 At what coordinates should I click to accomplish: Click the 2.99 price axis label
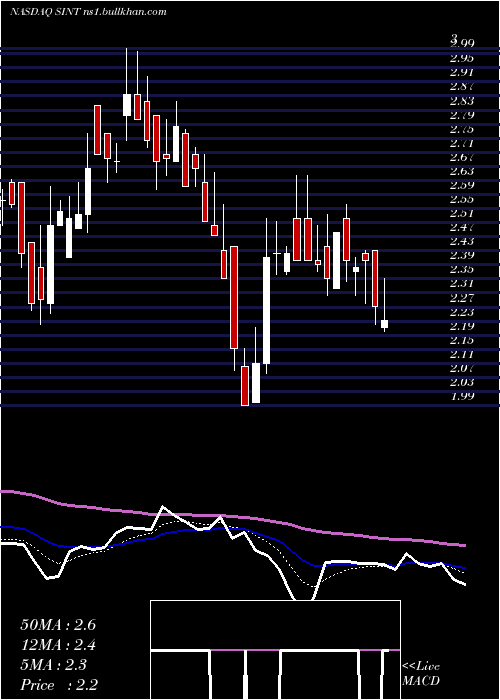point(462,43)
